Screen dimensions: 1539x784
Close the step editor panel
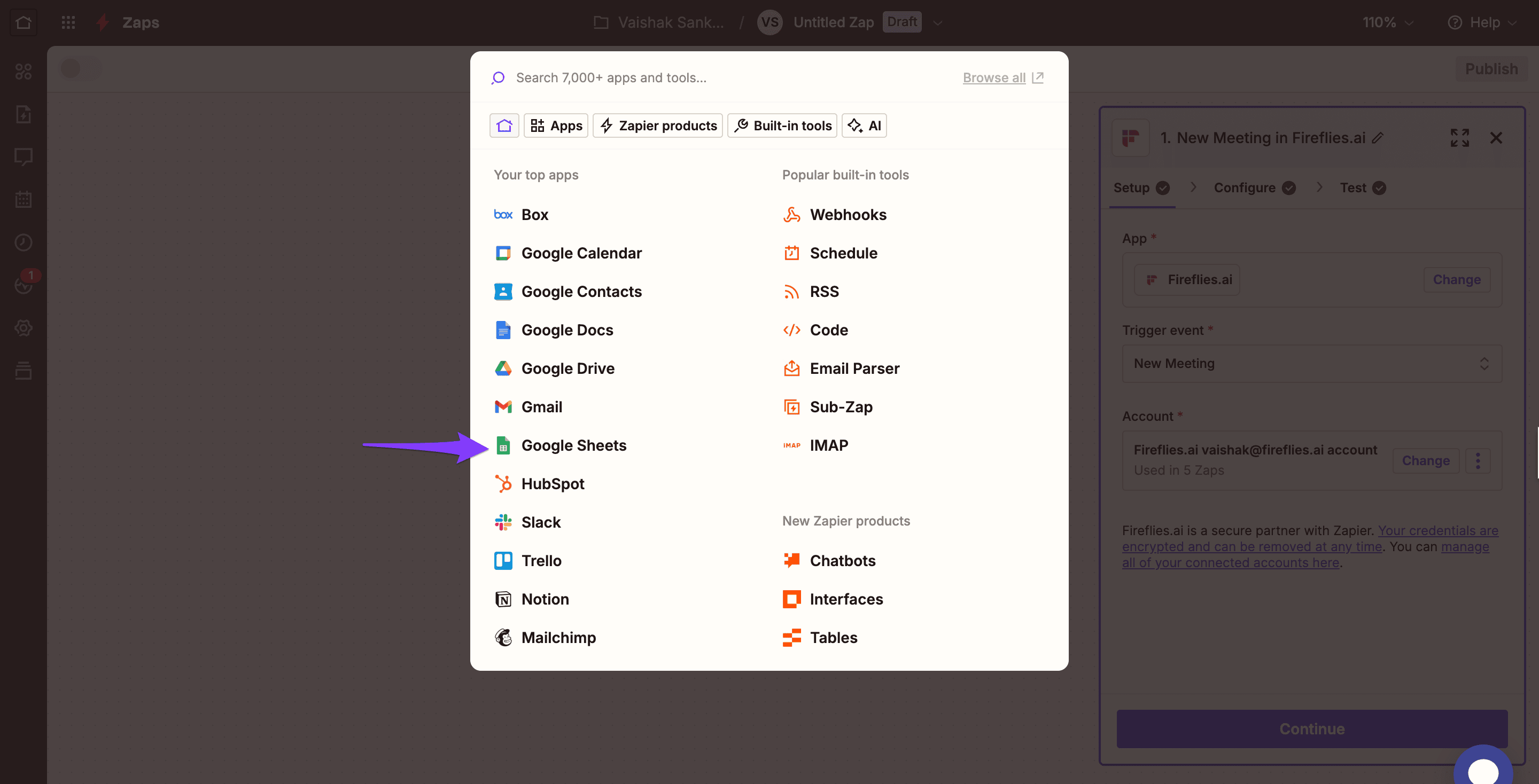[x=1496, y=138]
